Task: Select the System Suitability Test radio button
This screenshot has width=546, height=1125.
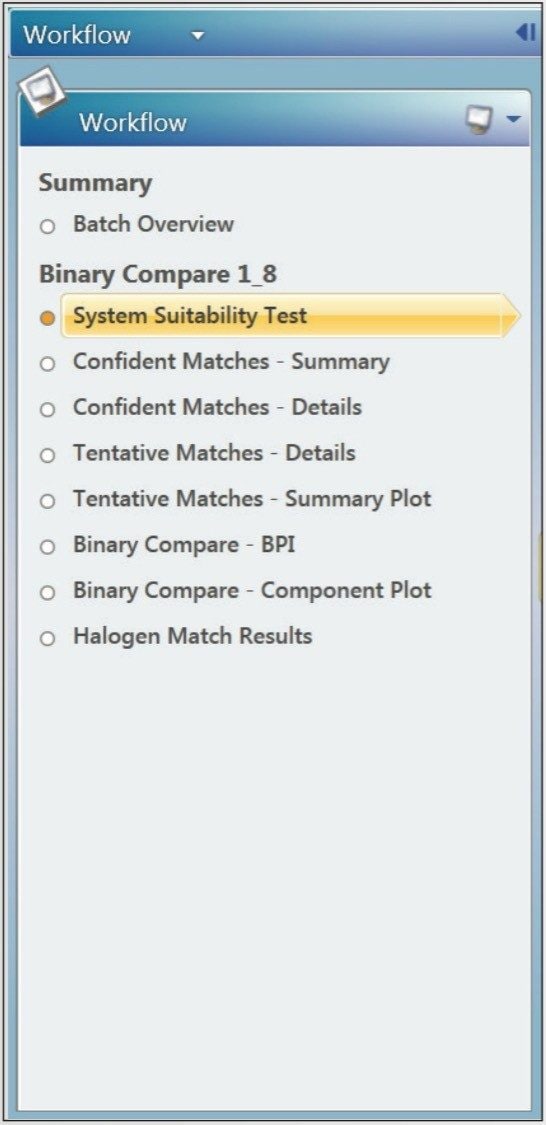Action: (x=47, y=319)
